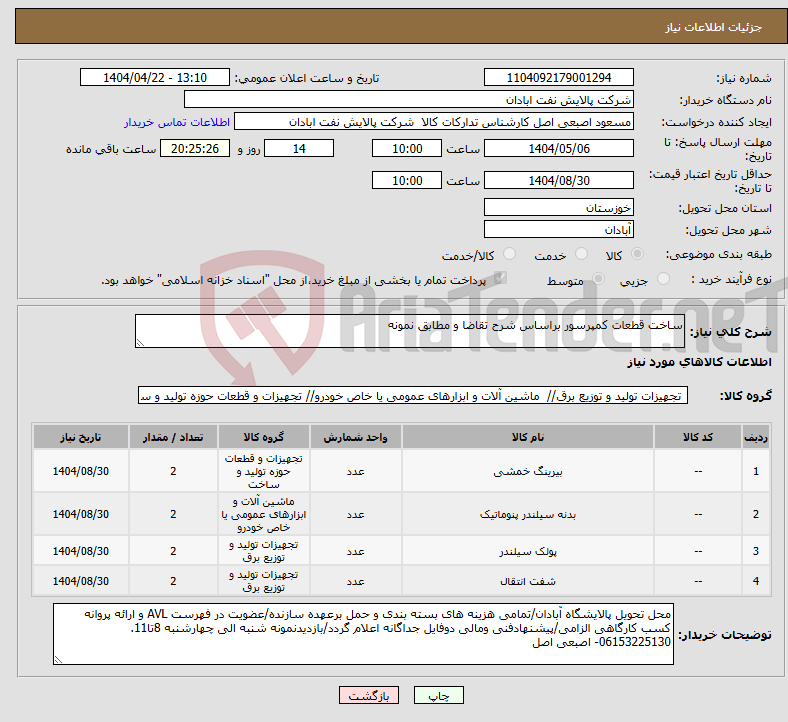
Task: Click the گروه کالا column header
Action: coord(264,437)
